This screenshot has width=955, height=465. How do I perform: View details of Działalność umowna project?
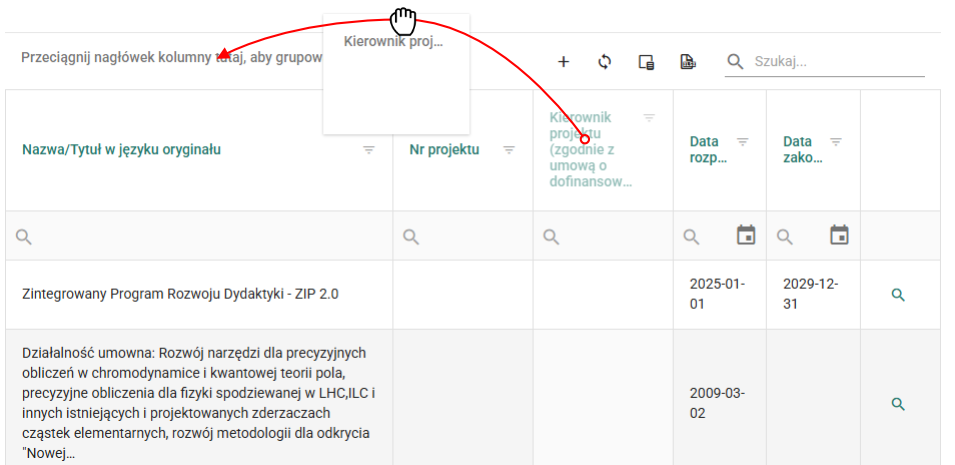[898, 404]
